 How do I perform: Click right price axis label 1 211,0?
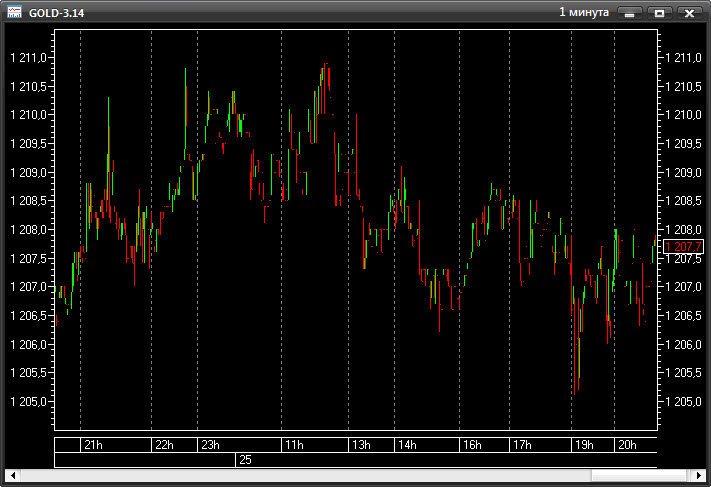[x=683, y=58]
